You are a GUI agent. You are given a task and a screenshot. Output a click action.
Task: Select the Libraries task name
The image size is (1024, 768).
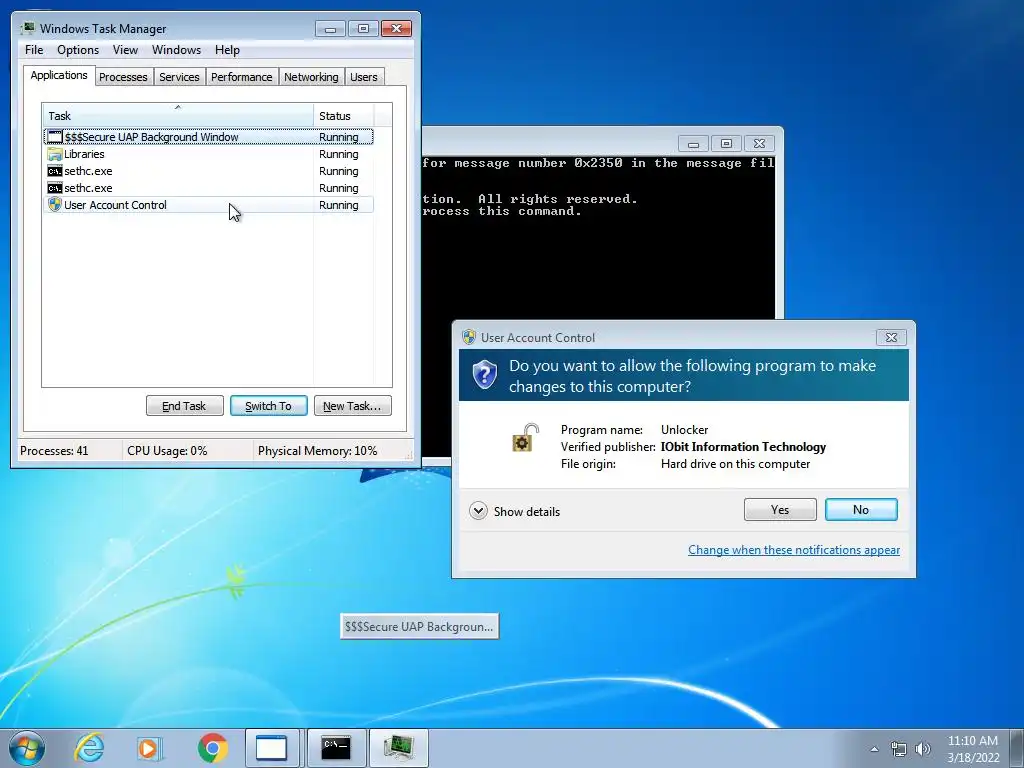point(84,154)
